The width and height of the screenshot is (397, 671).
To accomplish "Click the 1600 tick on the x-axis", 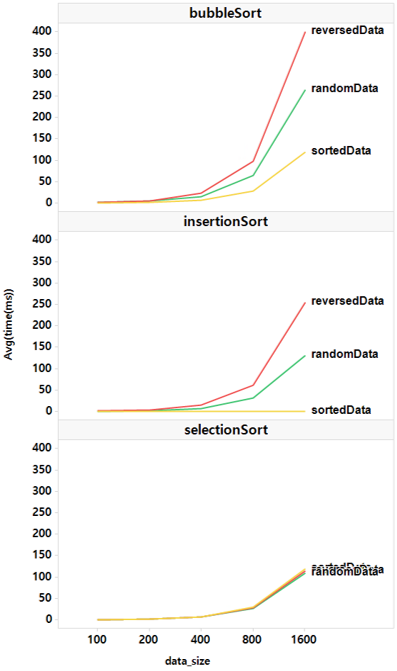I will coord(304,640).
